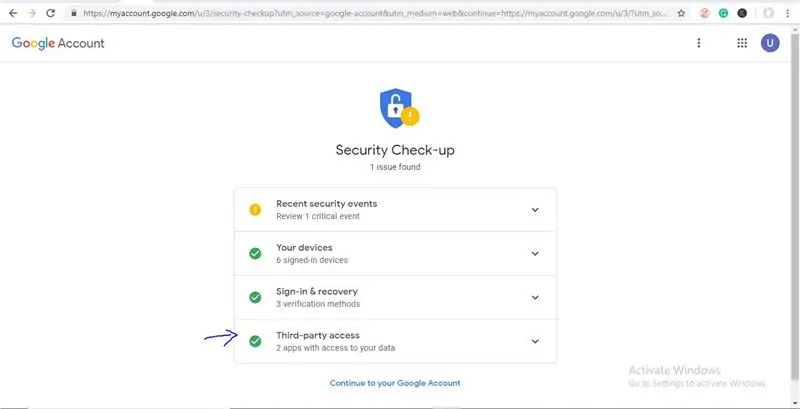
Task: Open the Third-party access row
Action: (395, 341)
